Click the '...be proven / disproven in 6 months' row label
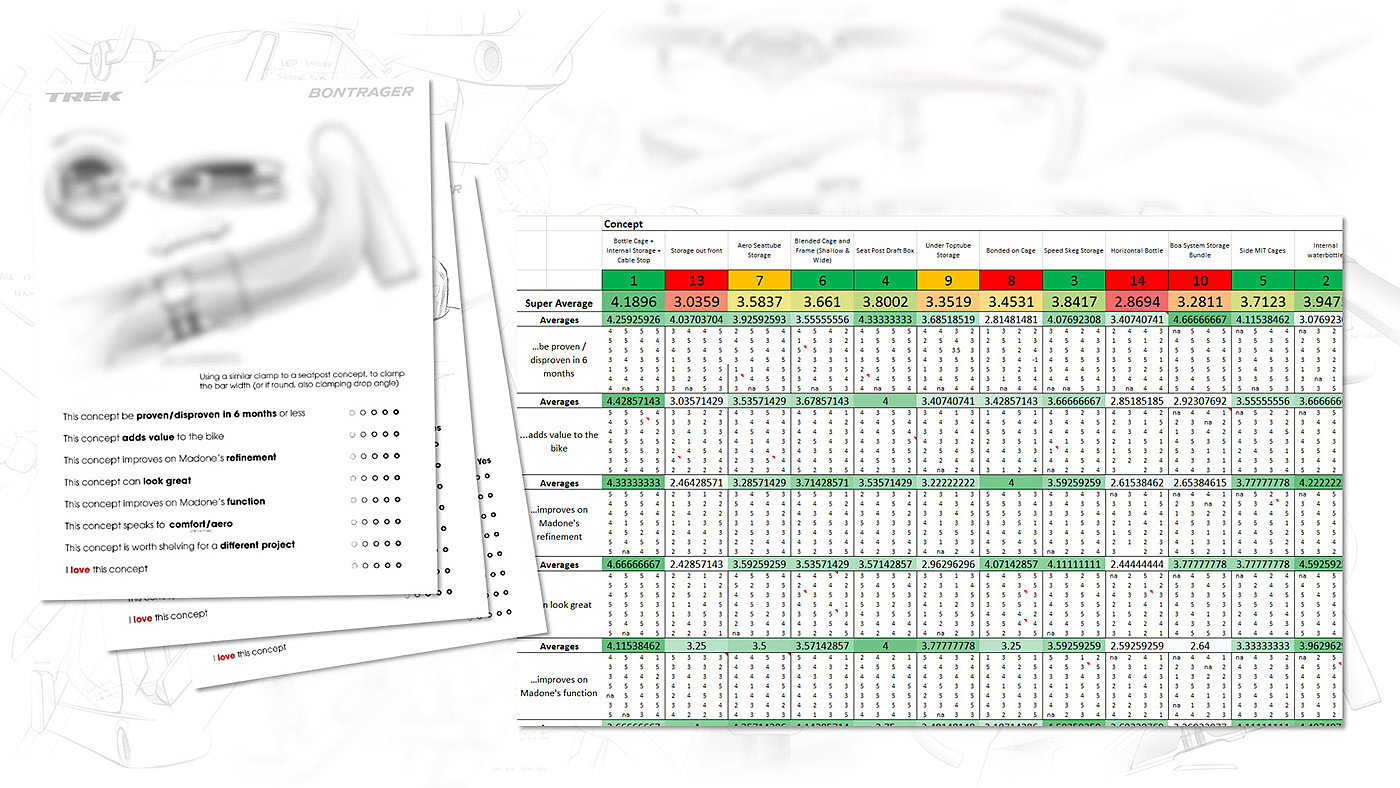Image resolution: width=1400 pixels, height=788 pixels. [559, 360]
